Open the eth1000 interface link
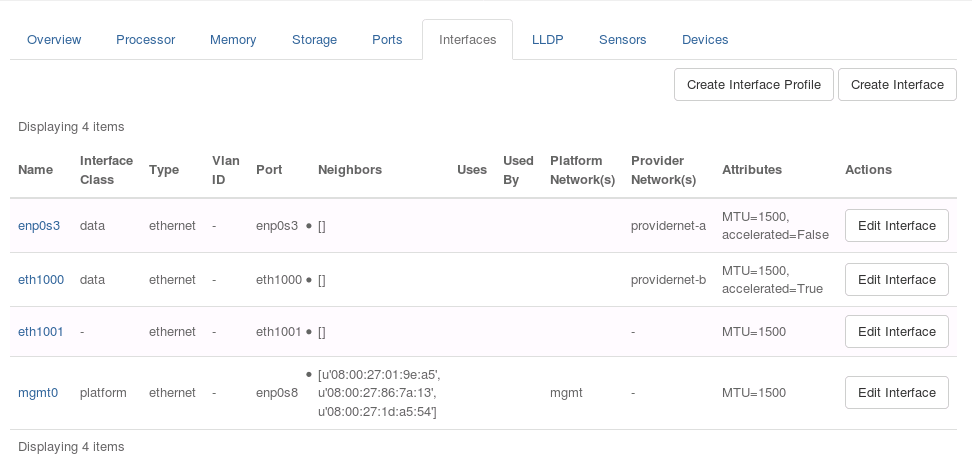The width and height of the screenshot is (975, 456). (41, 280)
